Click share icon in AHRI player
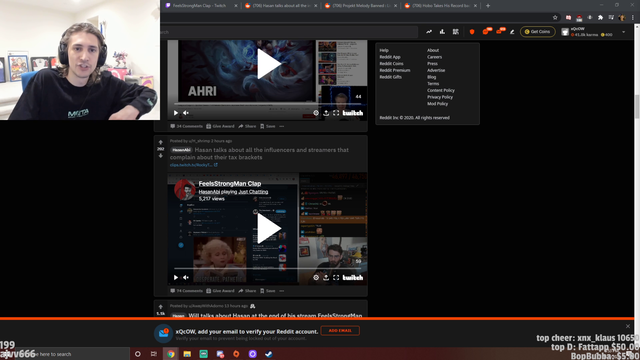640x360 pixels. 326,113
